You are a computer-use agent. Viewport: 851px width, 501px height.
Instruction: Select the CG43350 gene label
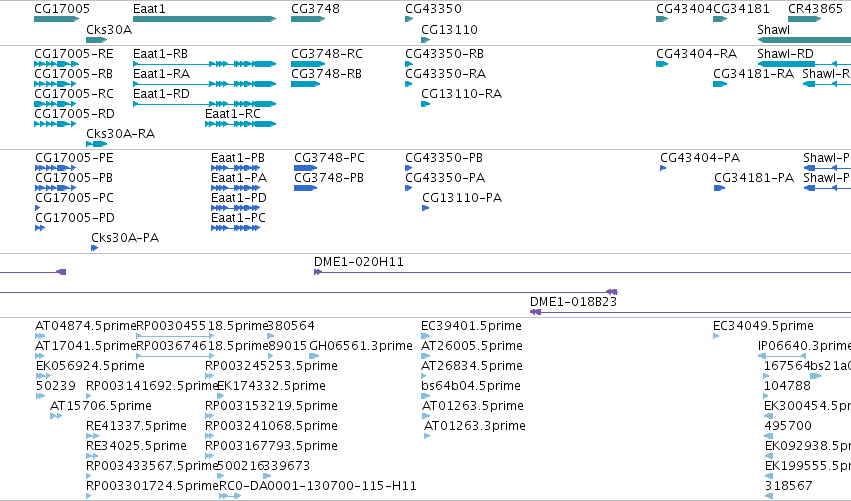(x=433, y=9)
